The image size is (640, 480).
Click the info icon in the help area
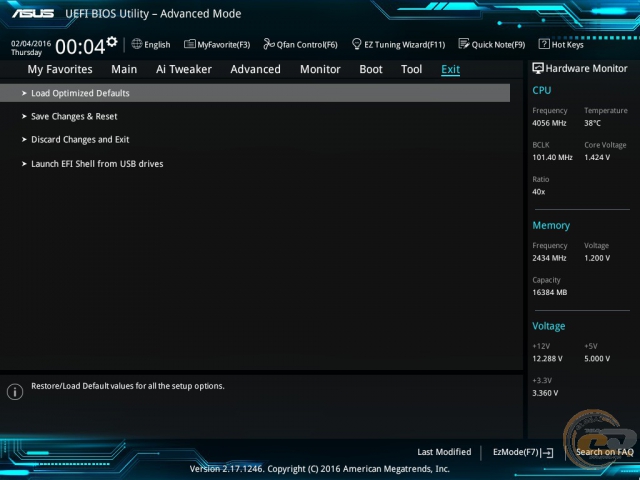tap(15, 392)
